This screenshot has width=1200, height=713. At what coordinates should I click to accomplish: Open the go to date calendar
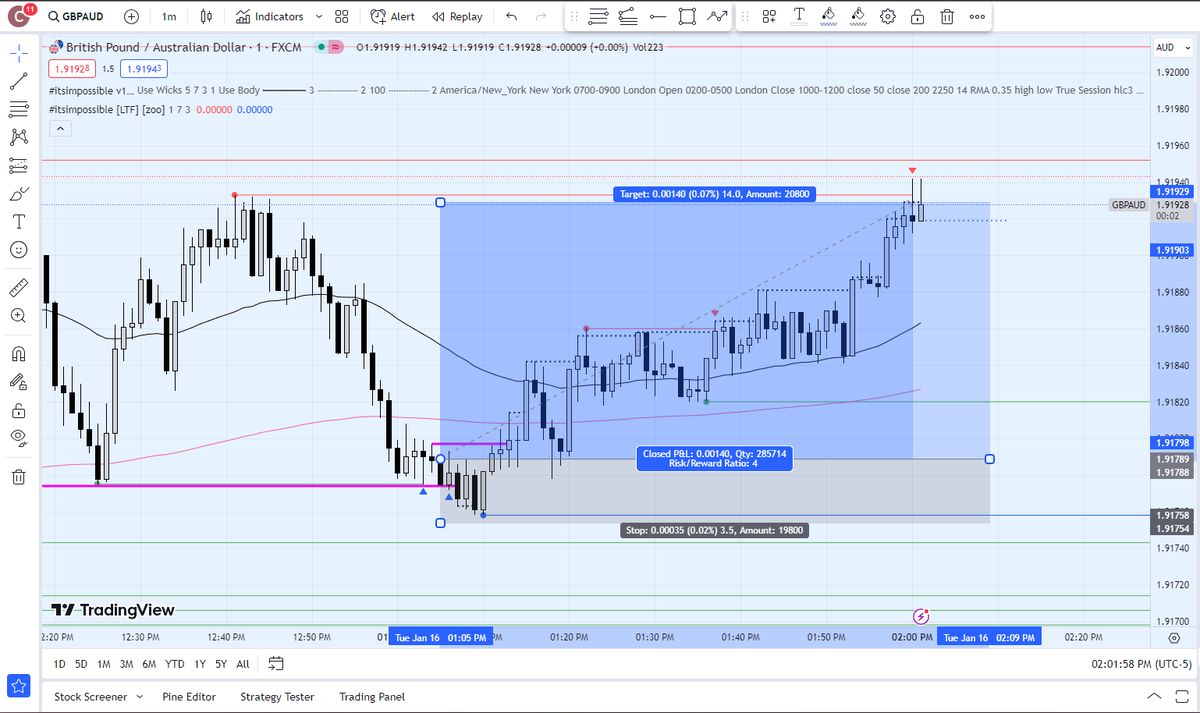(x=277, y=663)
